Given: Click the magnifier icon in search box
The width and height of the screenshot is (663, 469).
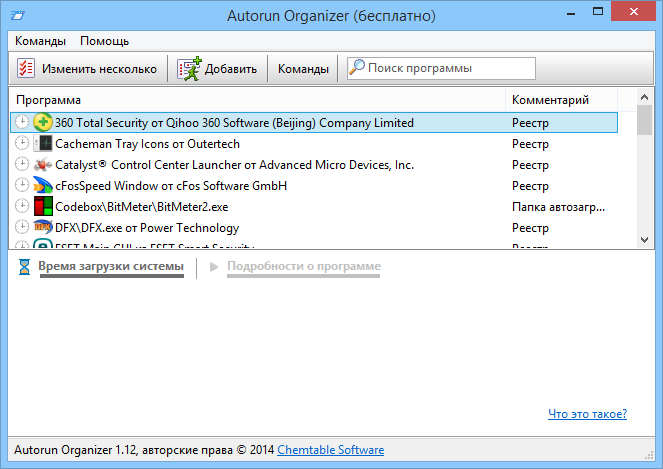Looking at the screenshot, I should [x=357, y=68].
